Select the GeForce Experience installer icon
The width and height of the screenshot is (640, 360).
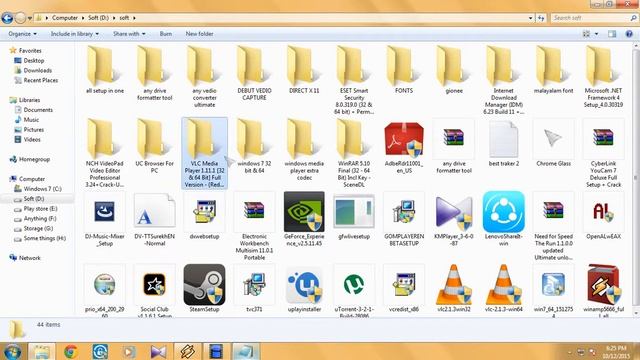click(304, 211)
